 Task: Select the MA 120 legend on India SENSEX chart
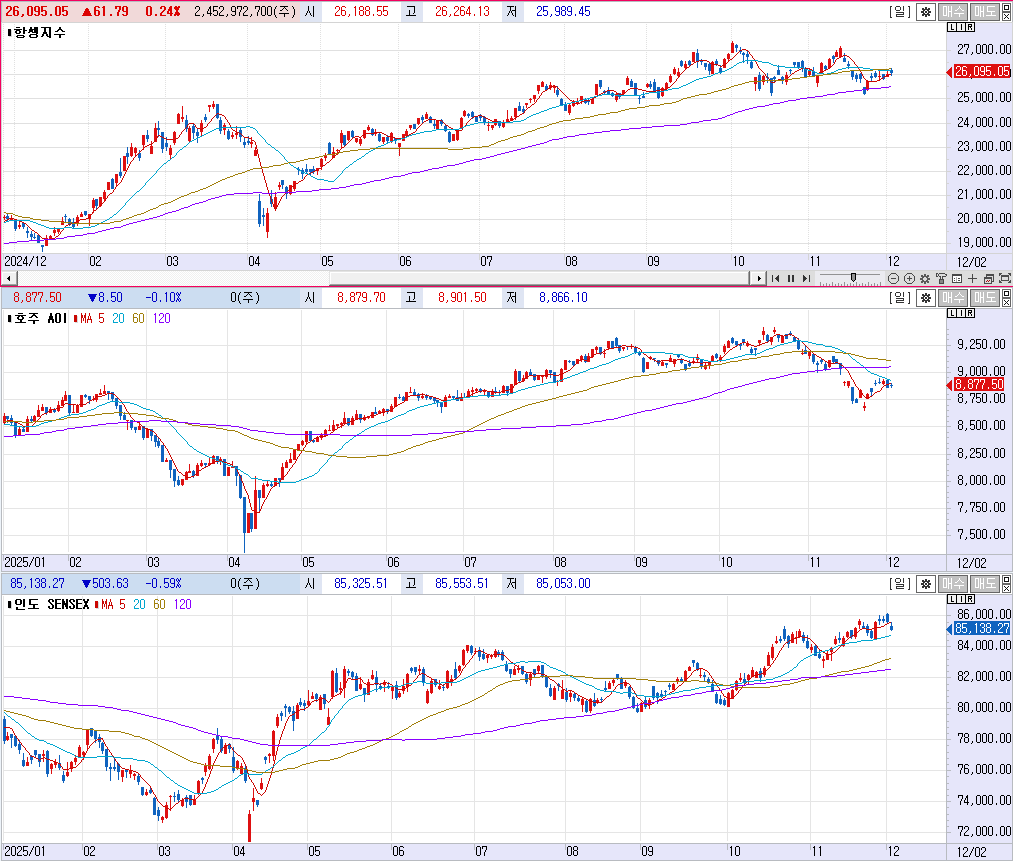point(183,605)
